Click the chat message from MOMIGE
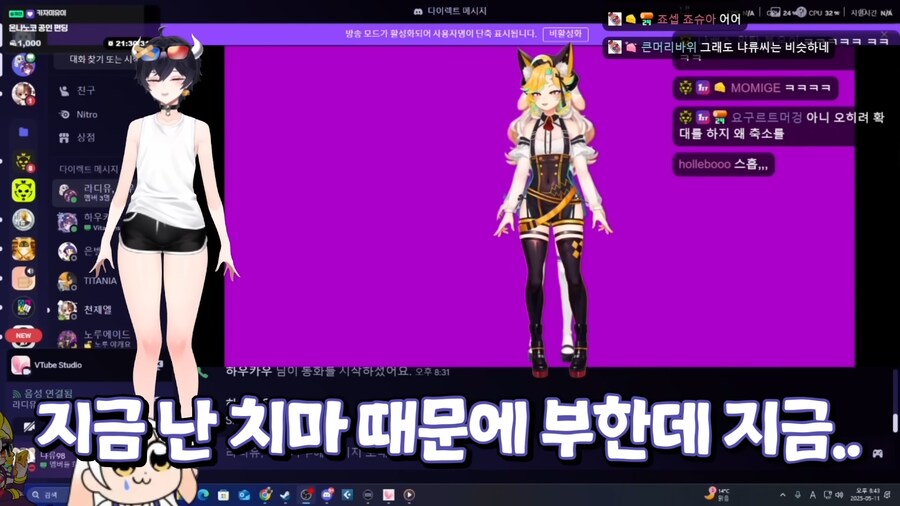Screen dimensions: 900x506 coord(755,88)
